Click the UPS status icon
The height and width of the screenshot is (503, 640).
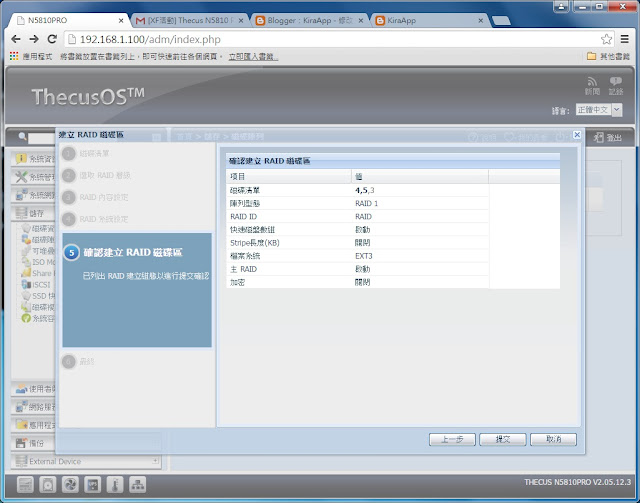point(93,485)
